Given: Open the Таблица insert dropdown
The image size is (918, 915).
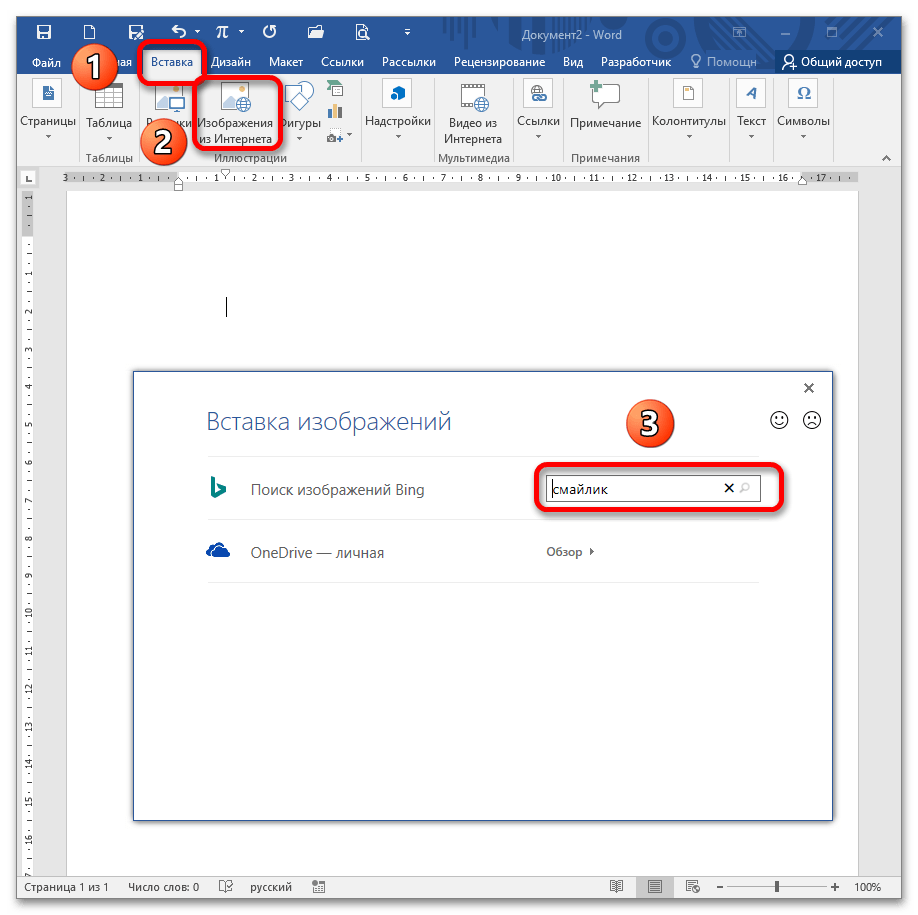Looking at the screenshot, I should [x=109, y=112].
